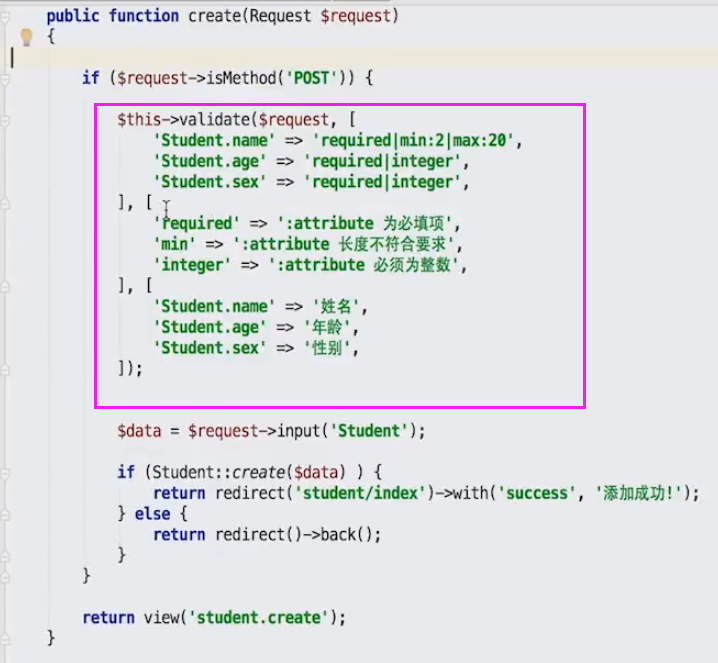Place cursor on 'Request' type hint
Screen dimensions: 718x663
click(280, 16)
